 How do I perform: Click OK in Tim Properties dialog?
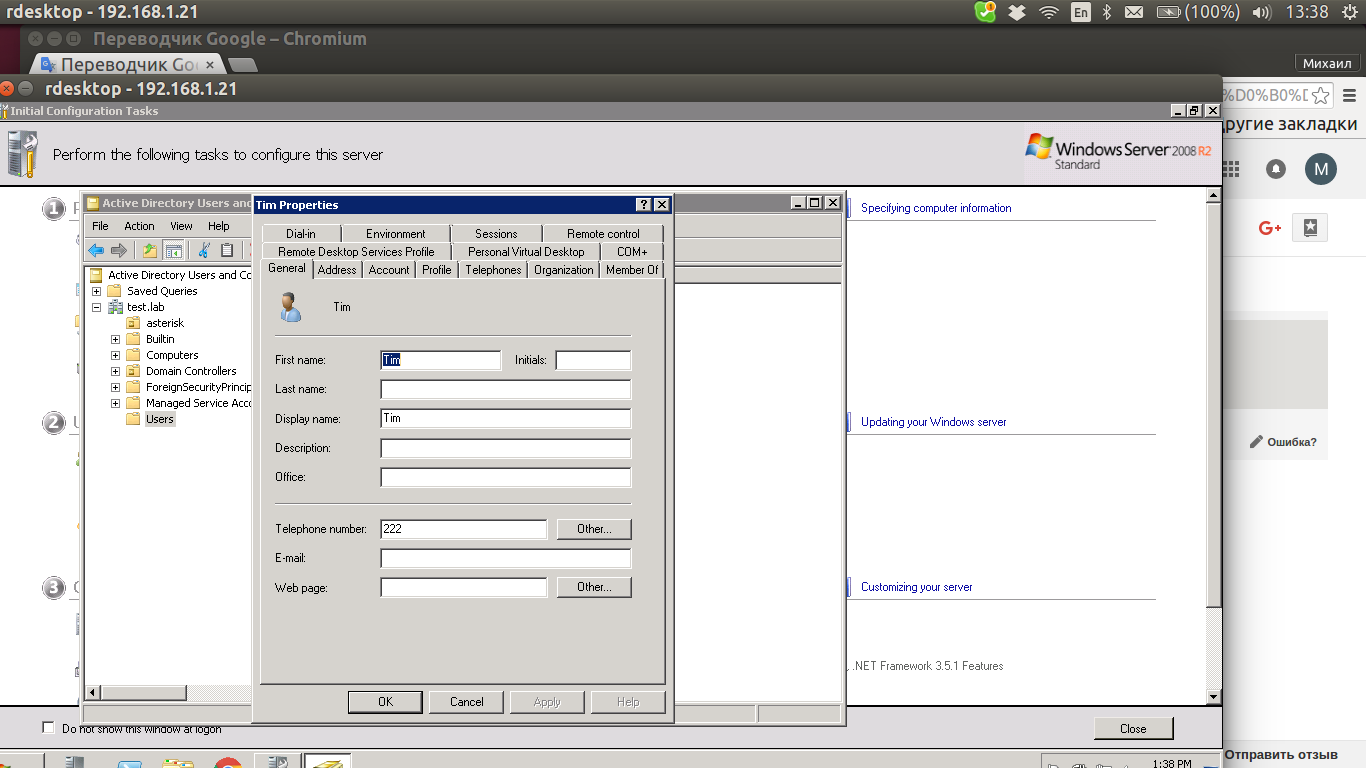click(x=385, y=702)
